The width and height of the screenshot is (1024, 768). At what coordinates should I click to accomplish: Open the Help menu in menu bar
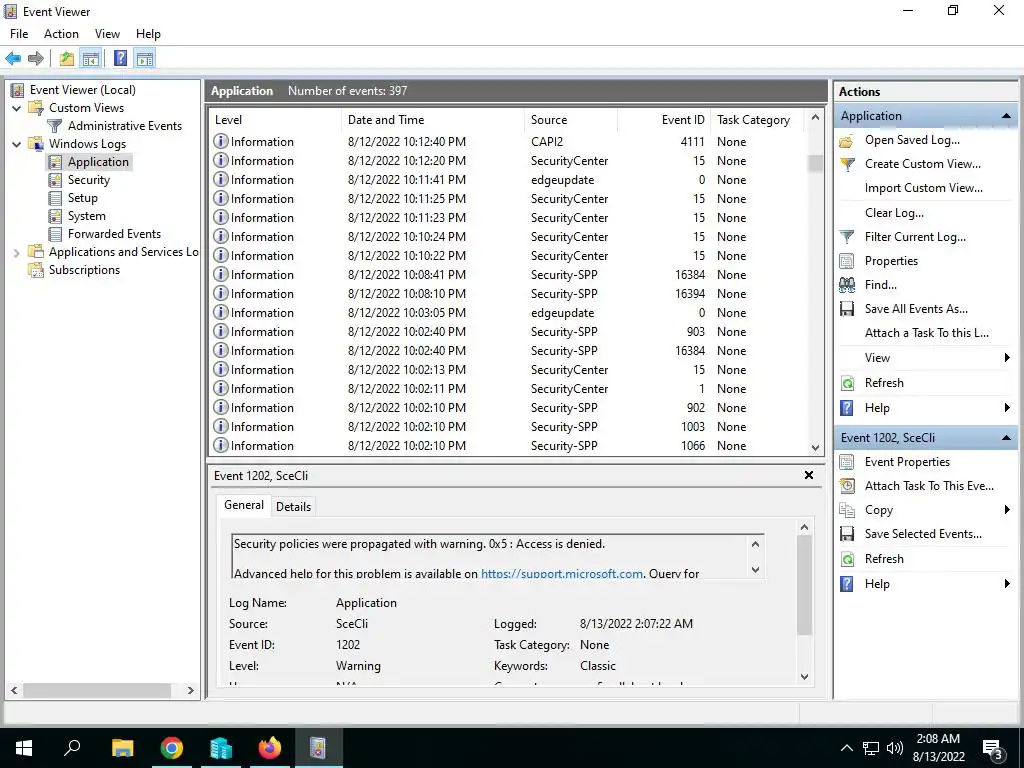click(x=148, y=34)
